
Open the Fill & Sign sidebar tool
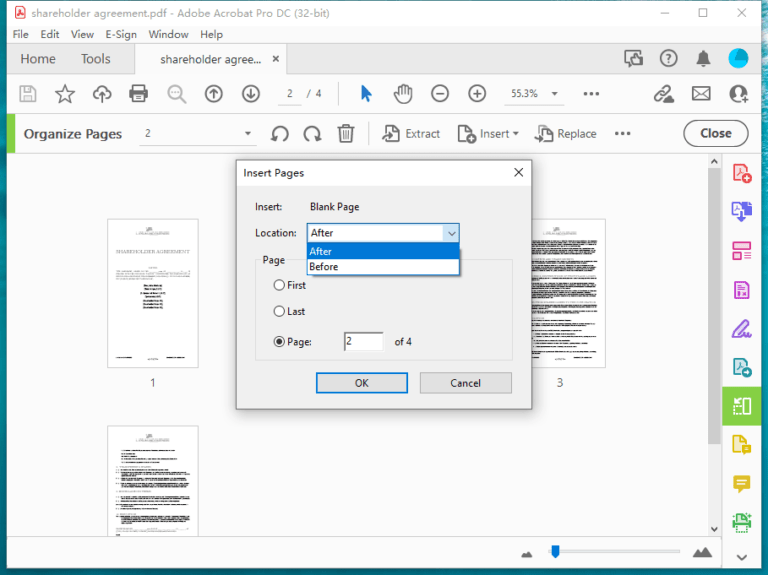point(742,329)
